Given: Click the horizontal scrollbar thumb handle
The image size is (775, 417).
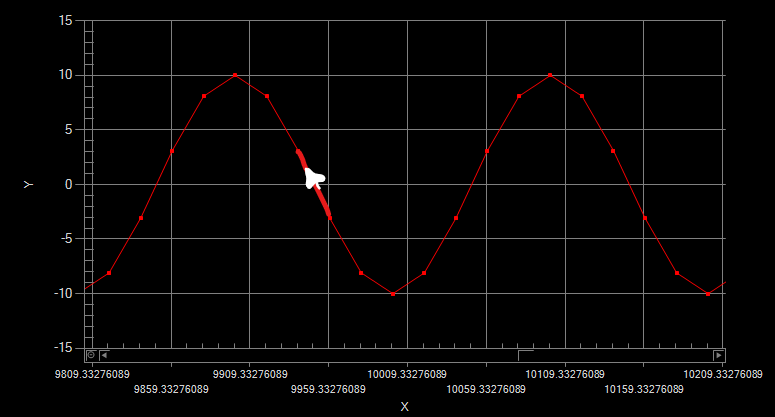Looking at the screenshot, I should click(x=525, y=355).
